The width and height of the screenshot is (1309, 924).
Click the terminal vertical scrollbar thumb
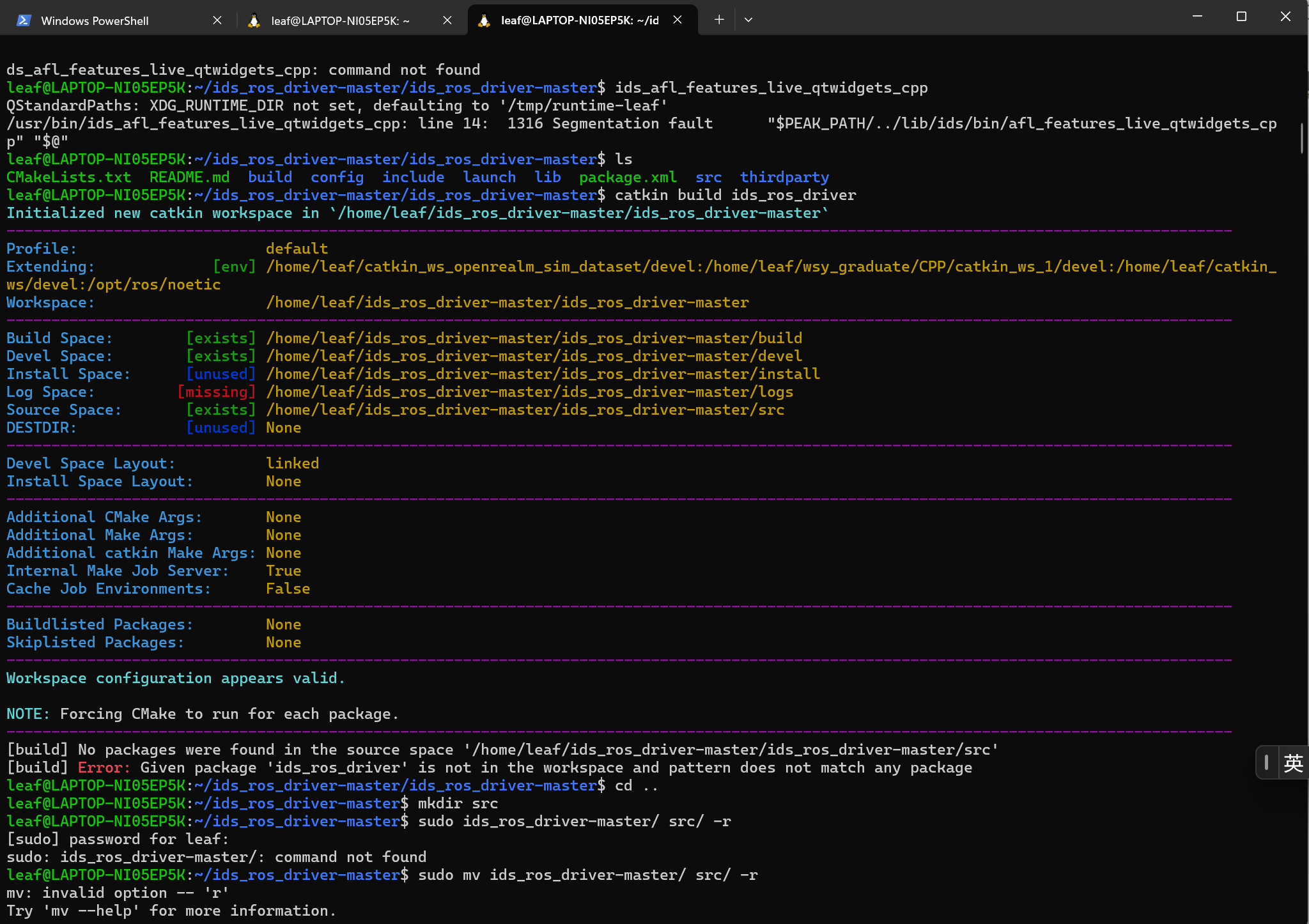coord(1301,138)
